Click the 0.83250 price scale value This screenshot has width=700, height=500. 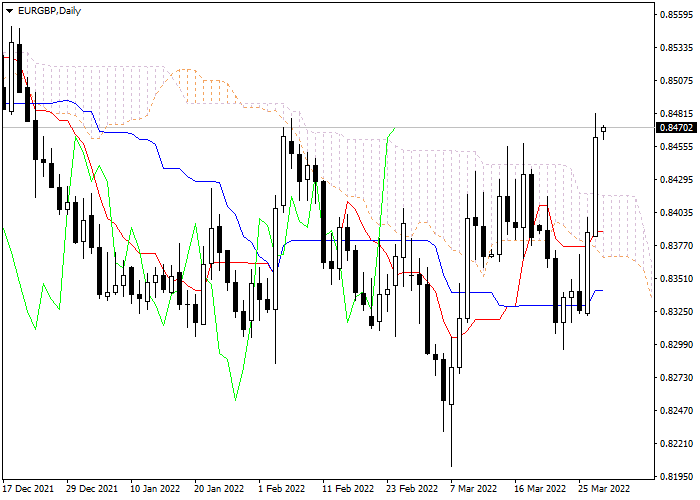(x=676, y=312)
